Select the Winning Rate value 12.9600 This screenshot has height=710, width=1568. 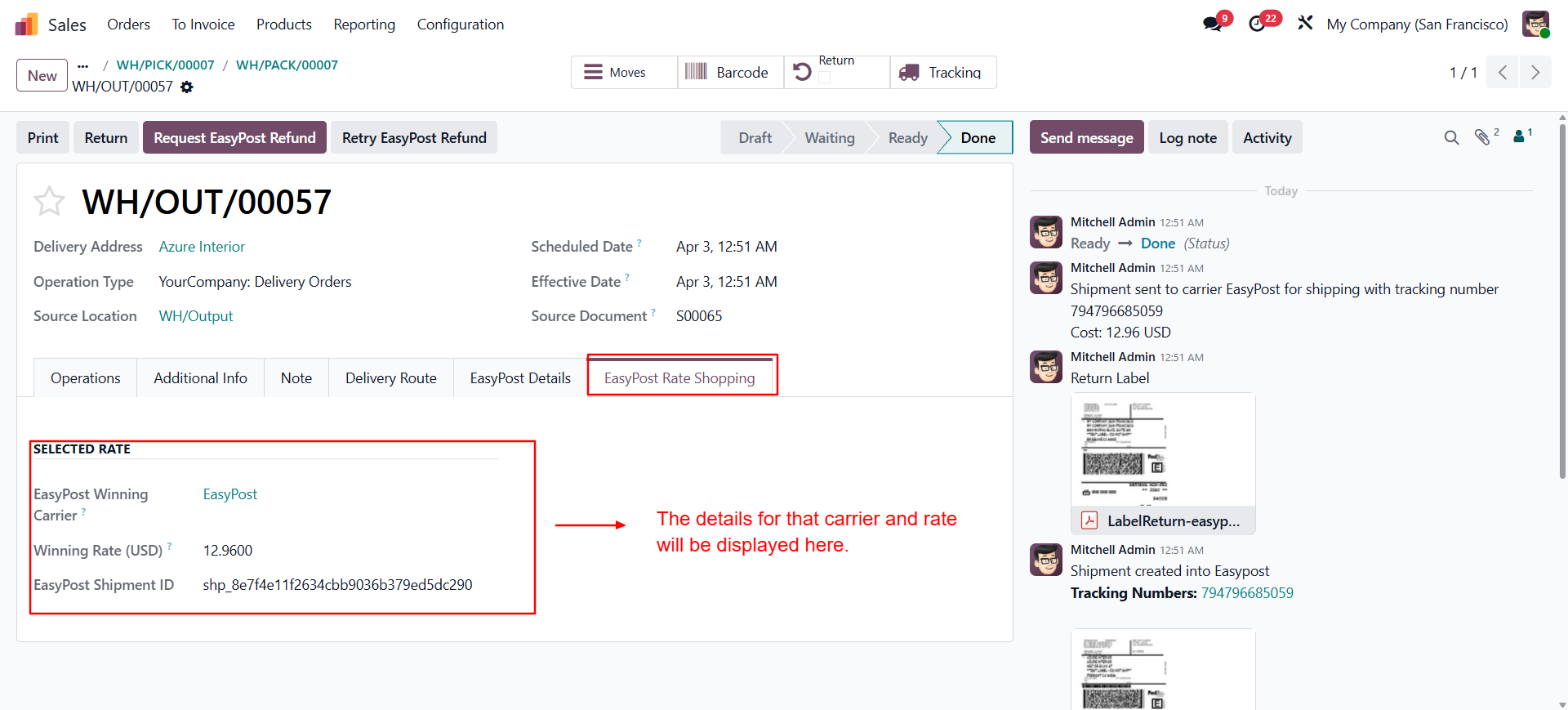(x=228, y=551)
